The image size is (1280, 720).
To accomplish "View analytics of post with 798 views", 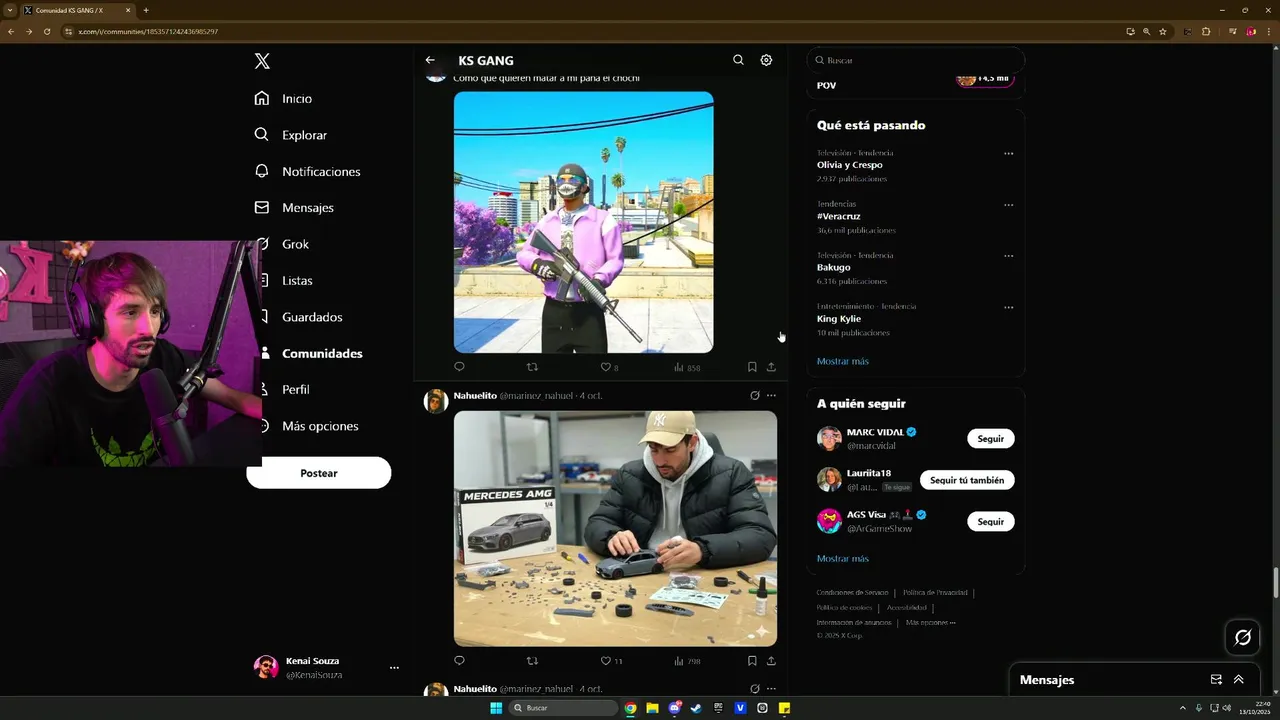I will point(686,660).
